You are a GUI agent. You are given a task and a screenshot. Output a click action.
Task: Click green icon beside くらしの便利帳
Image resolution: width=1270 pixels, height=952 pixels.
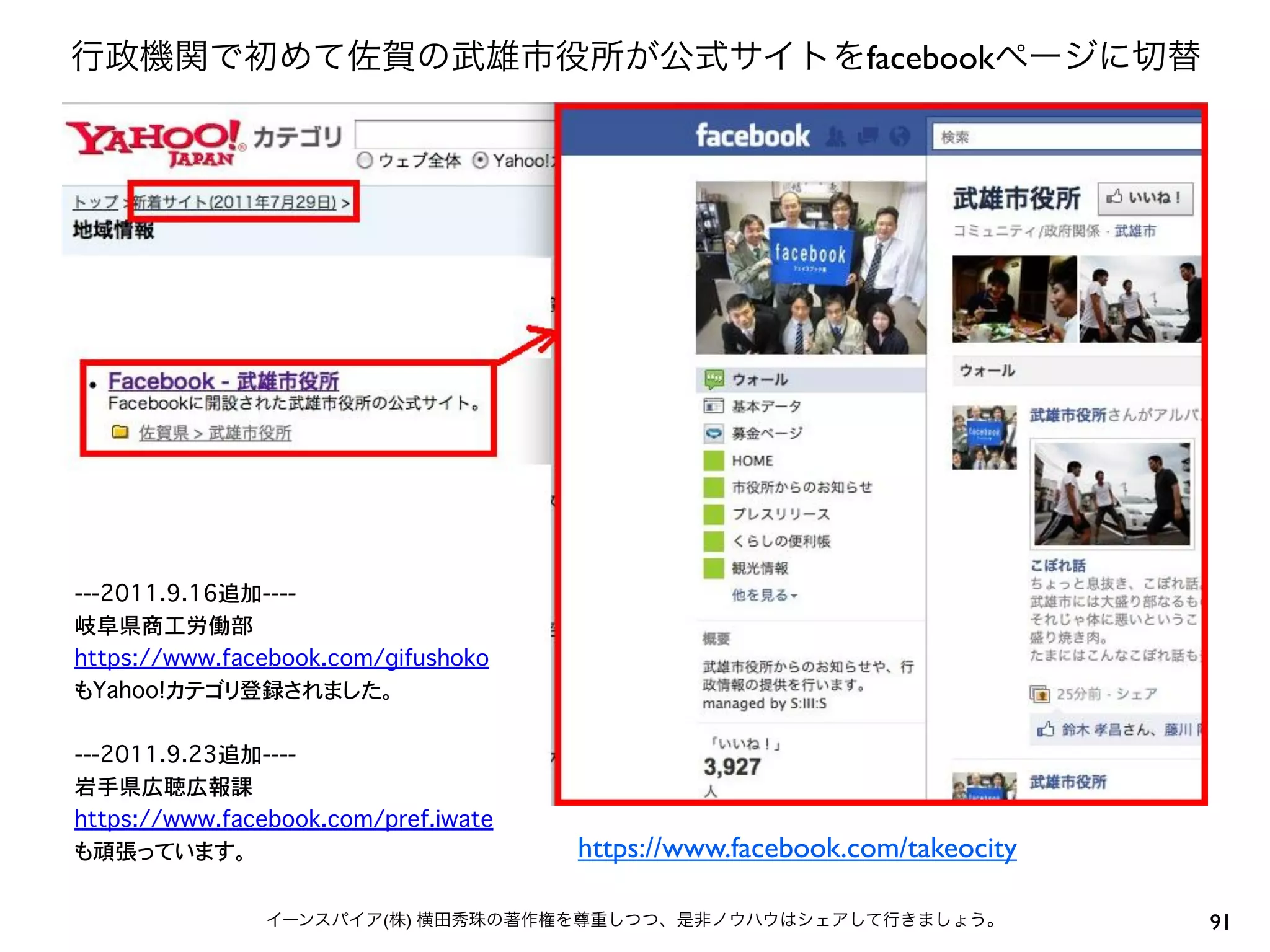(714, 541)
